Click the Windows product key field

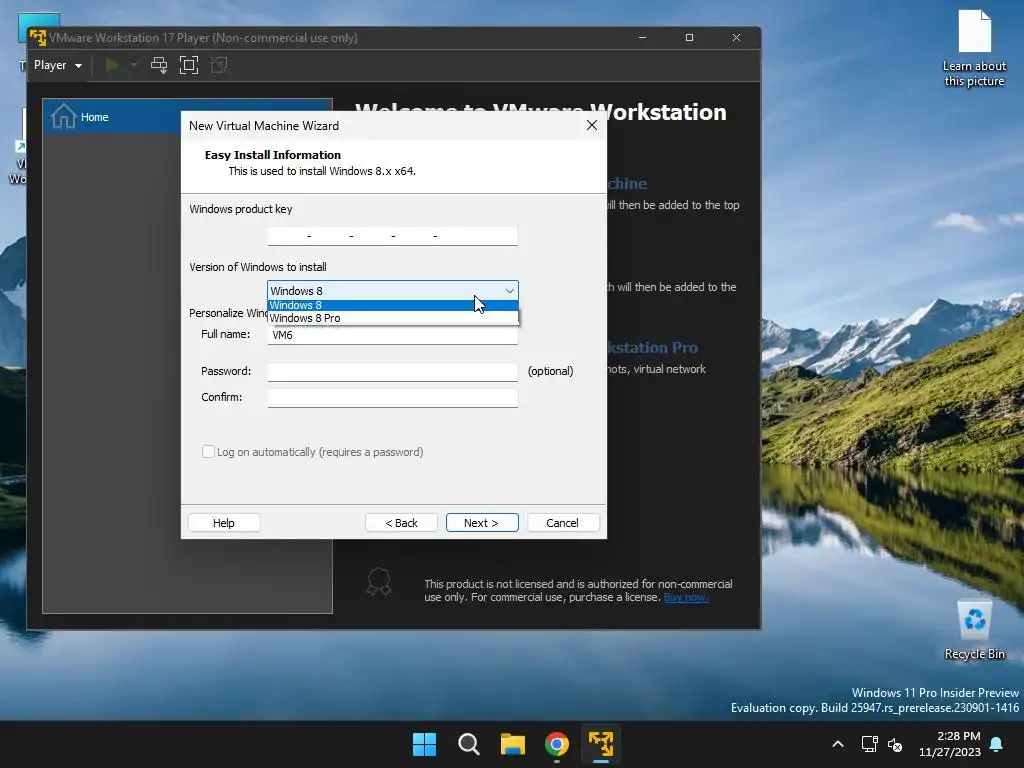(x=392, y=236)
